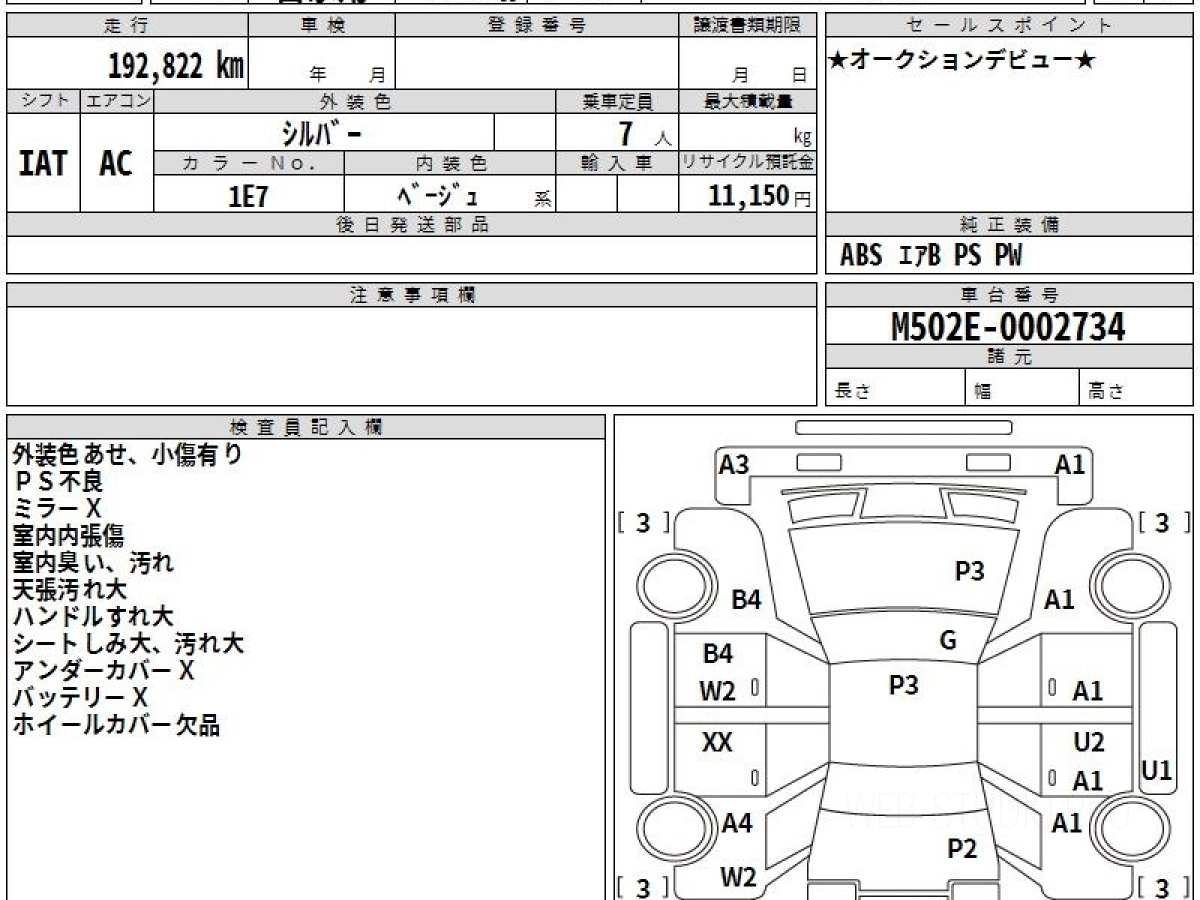
Task: Select the 走行 column header
Action: click(x=127, y=25)
